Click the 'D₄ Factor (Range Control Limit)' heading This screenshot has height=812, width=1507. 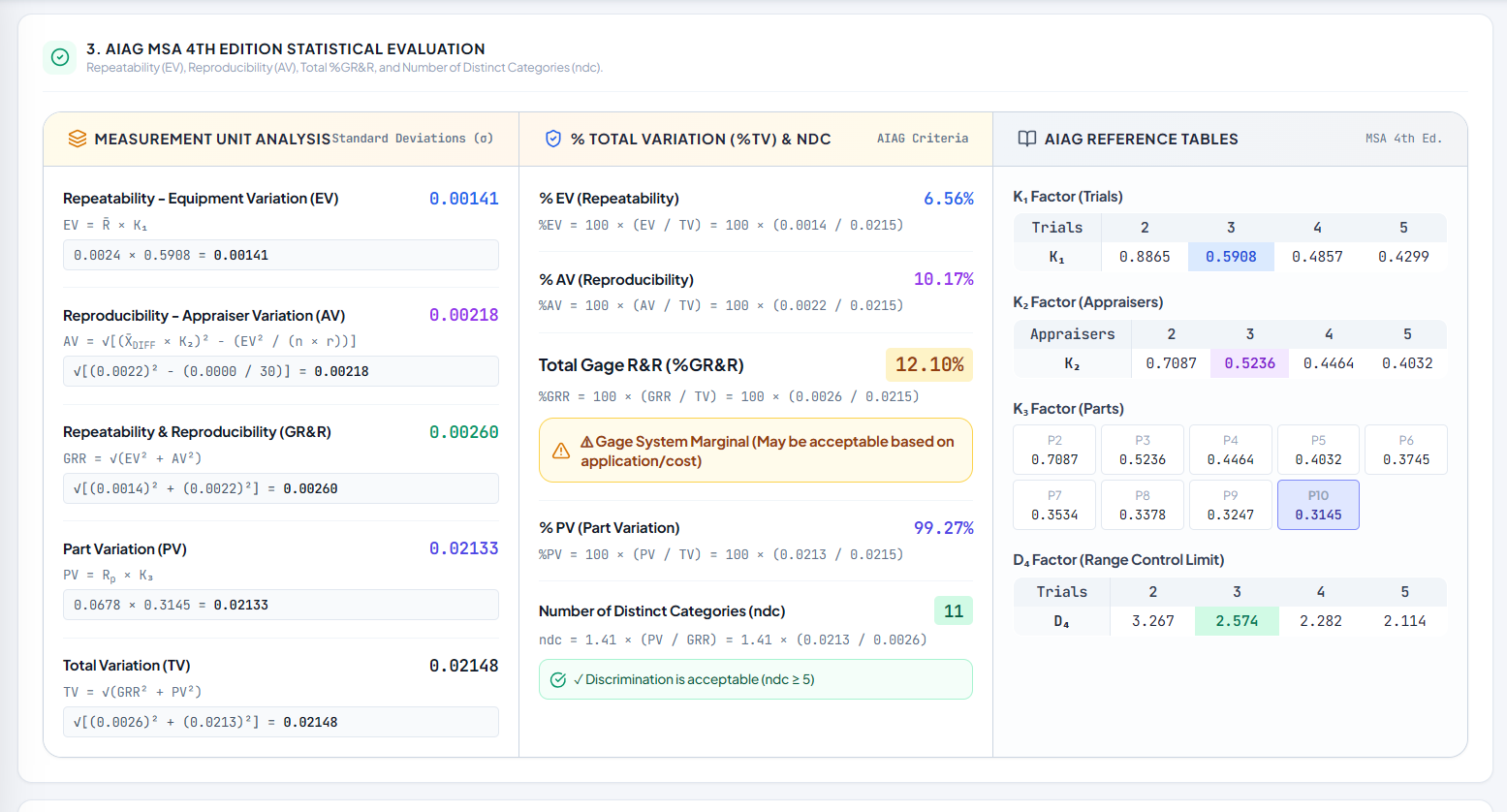[1118, 560]
